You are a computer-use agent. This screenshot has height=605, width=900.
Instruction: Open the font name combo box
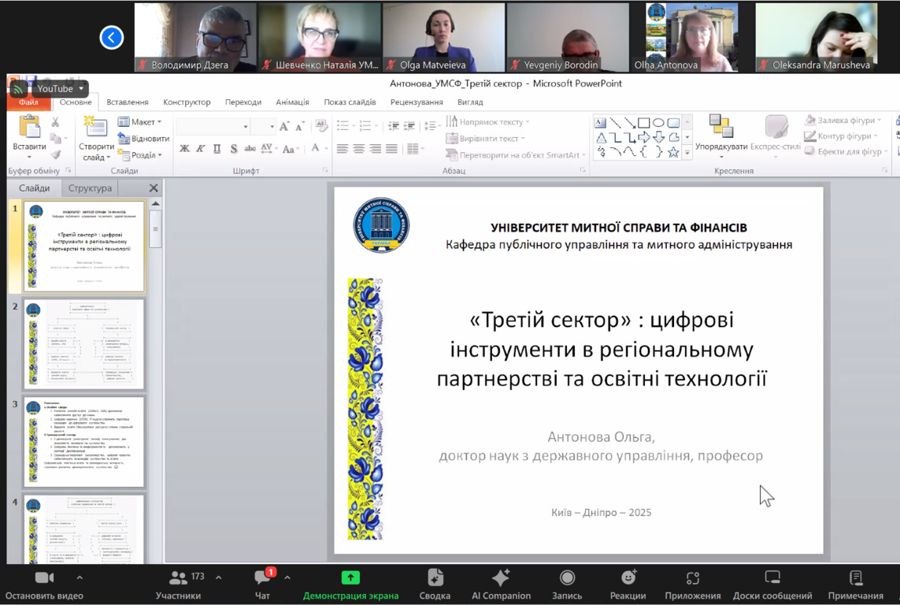point(212,126)
